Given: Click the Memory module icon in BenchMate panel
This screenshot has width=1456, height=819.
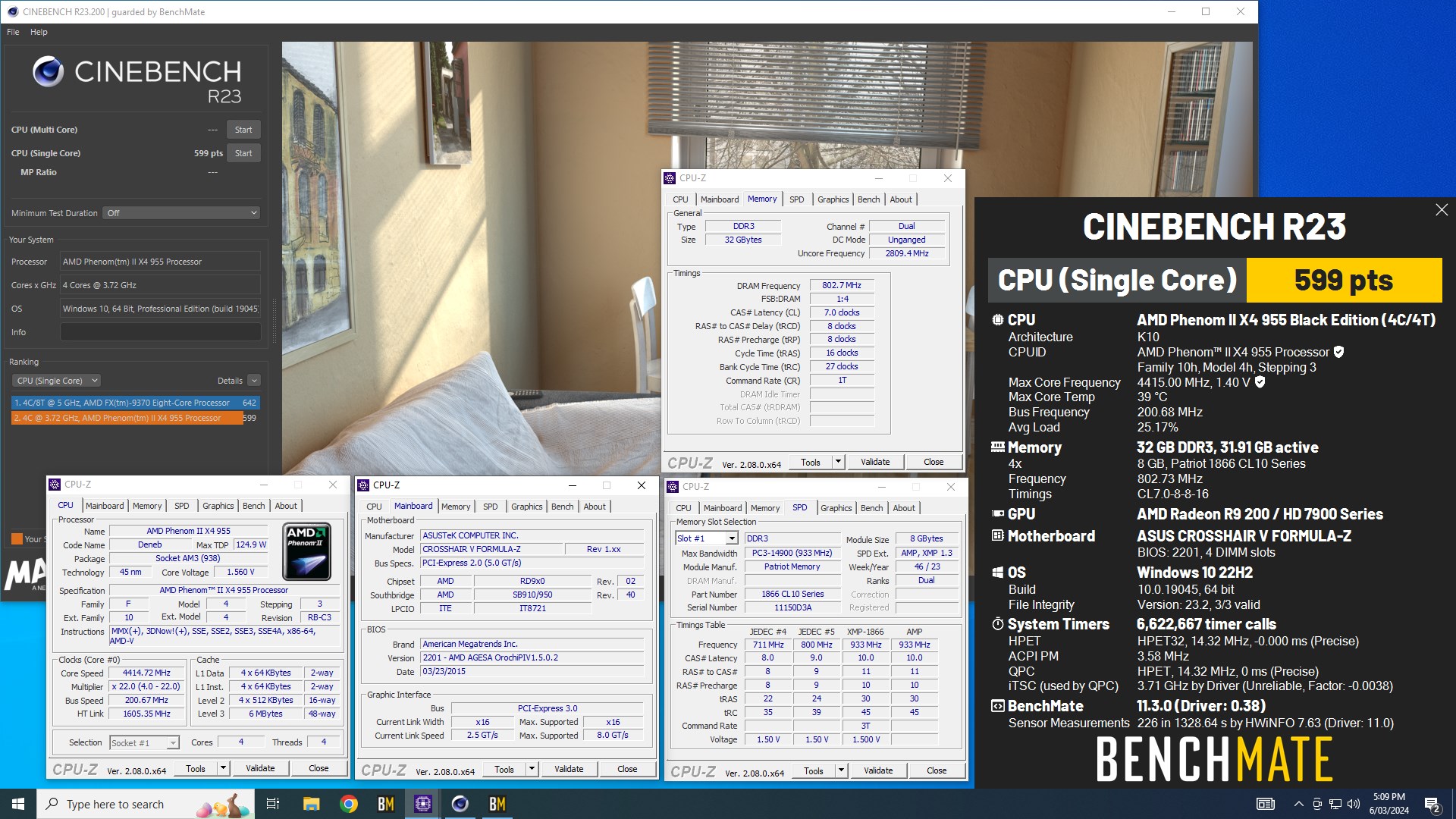Looking at the screenshot, I should point(997,447).
